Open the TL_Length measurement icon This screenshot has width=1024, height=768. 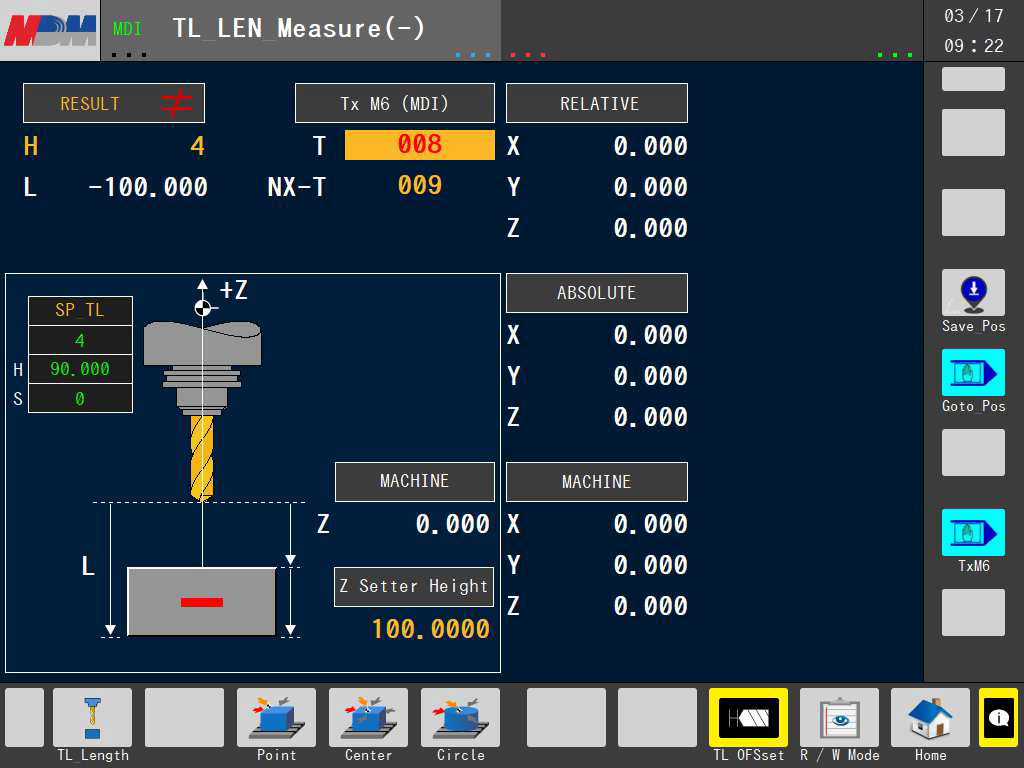(92, 718)
